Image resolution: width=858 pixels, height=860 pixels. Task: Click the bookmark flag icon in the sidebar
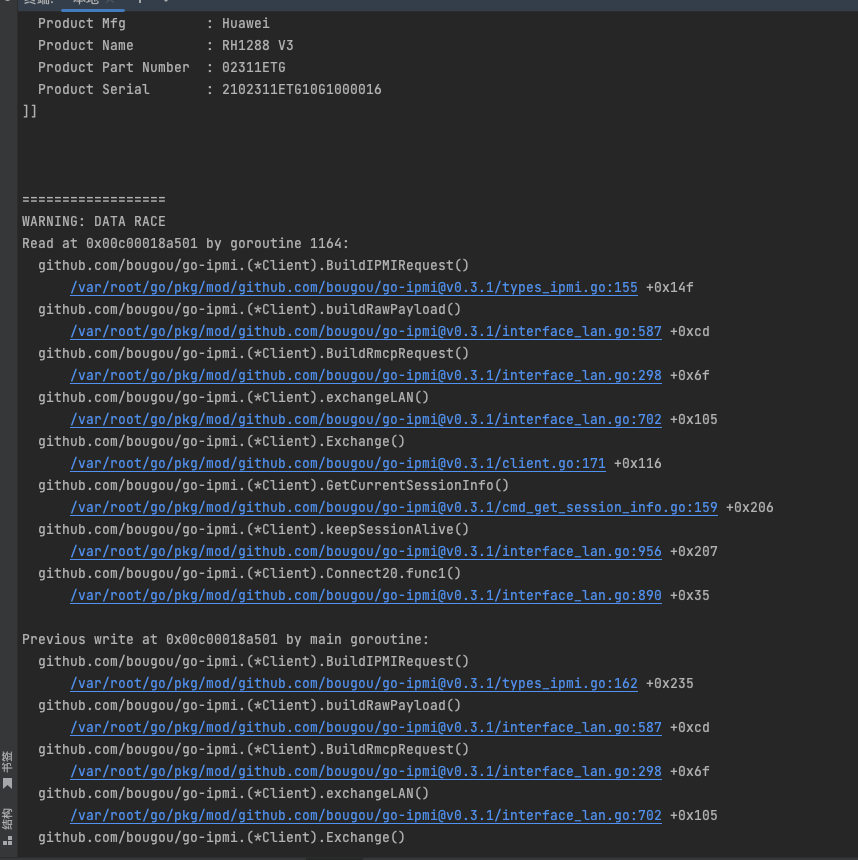coord(7,783)
